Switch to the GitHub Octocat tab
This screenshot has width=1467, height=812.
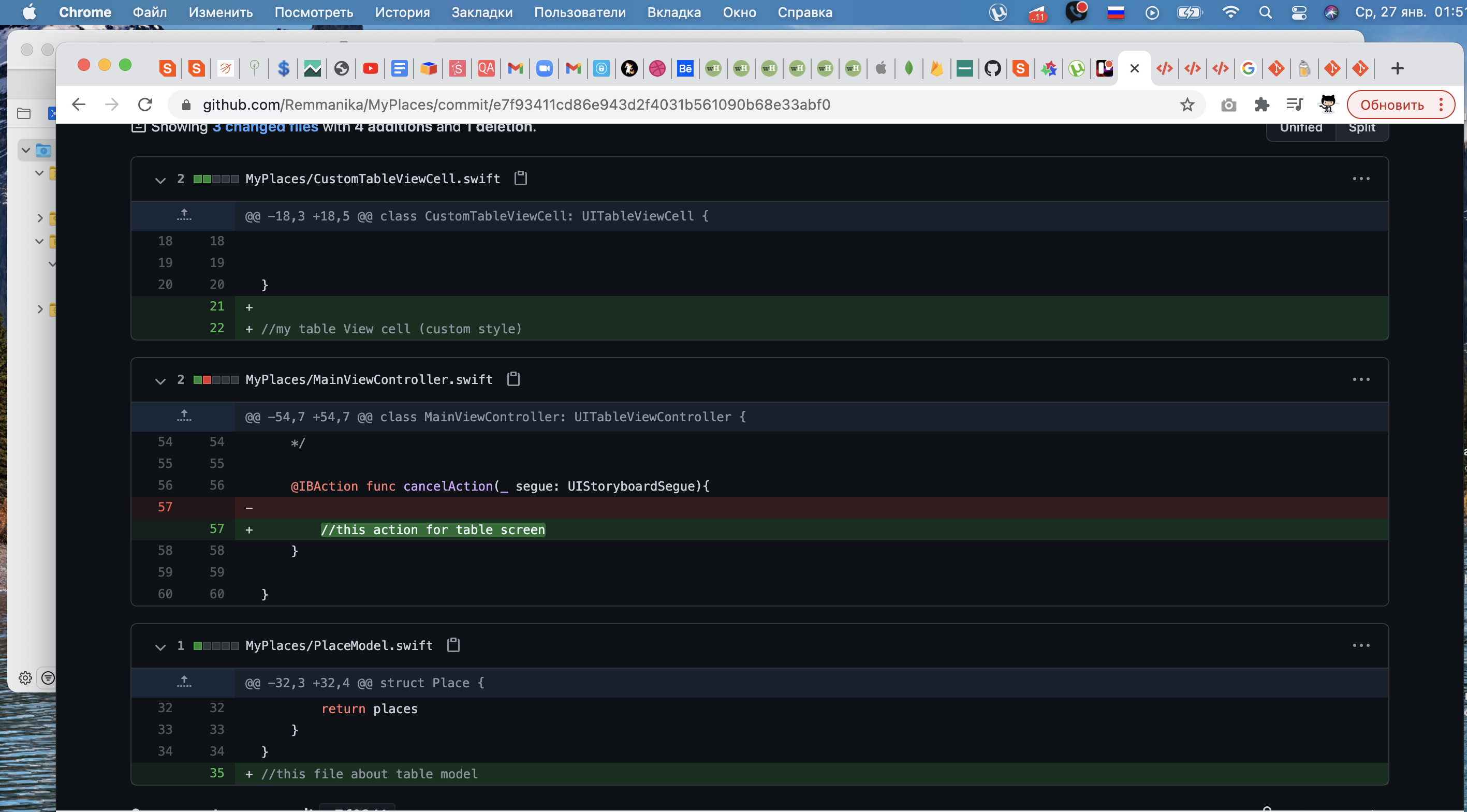point(993,69)
